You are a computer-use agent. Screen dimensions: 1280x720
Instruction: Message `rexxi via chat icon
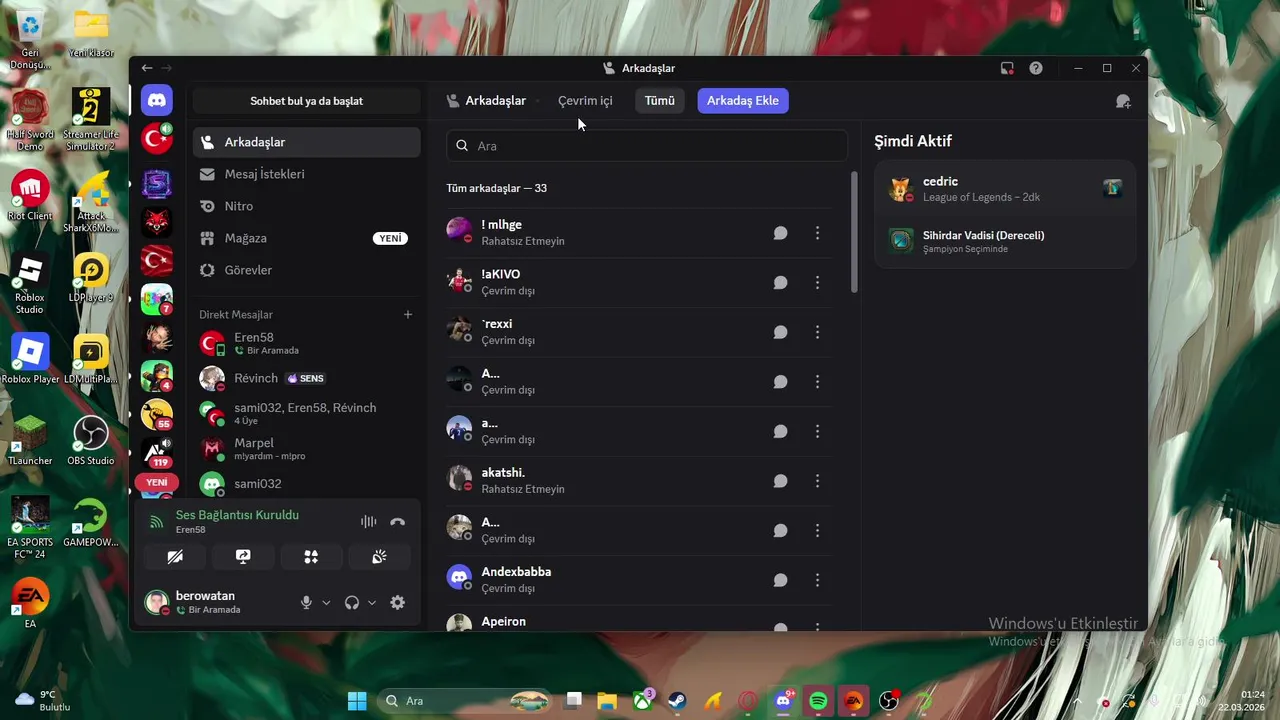tap(781, 332)
